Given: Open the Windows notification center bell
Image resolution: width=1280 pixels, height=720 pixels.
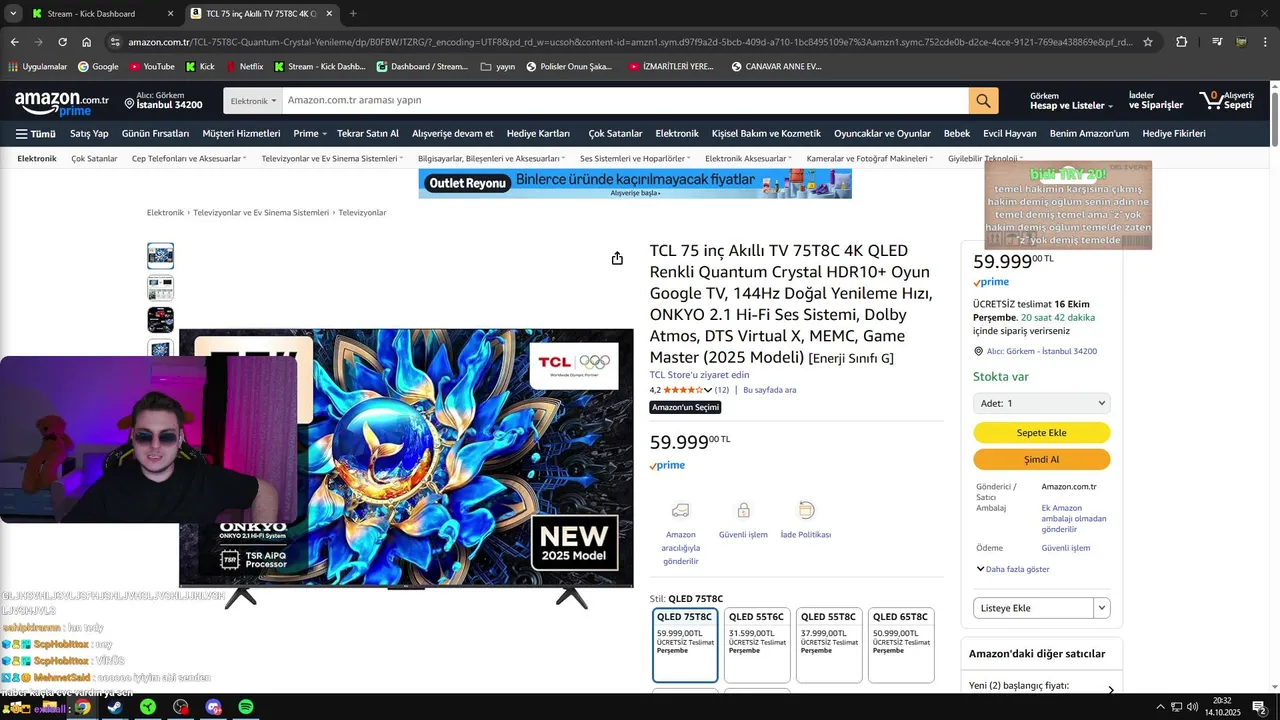Looking at the screenshot, I should click(1259, 707).
